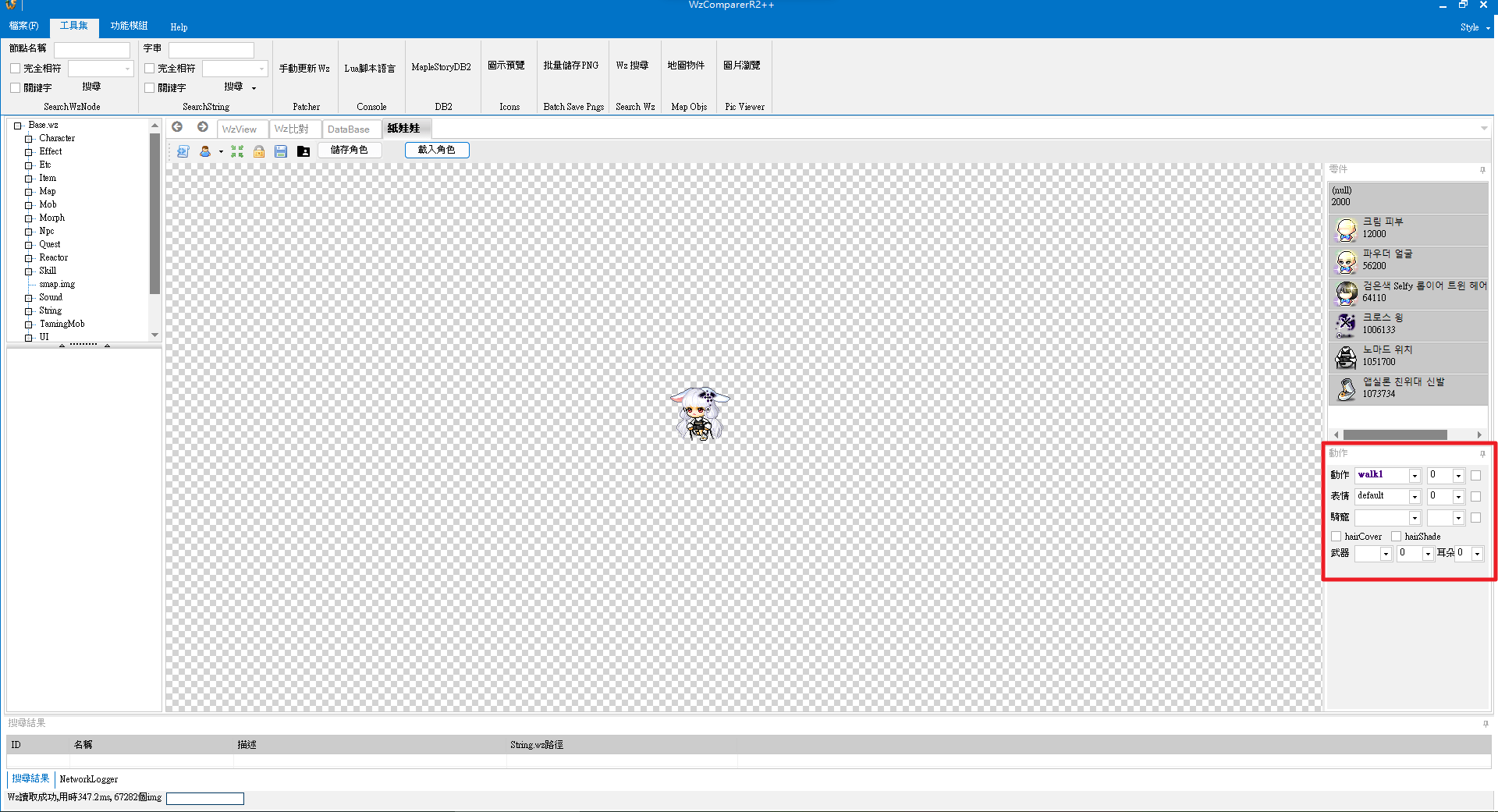Image resolution: width=1498 pixels, height=812 pixels.
Task: Open the 武器 weapon type dropdown
Action: click(1386, 554)
